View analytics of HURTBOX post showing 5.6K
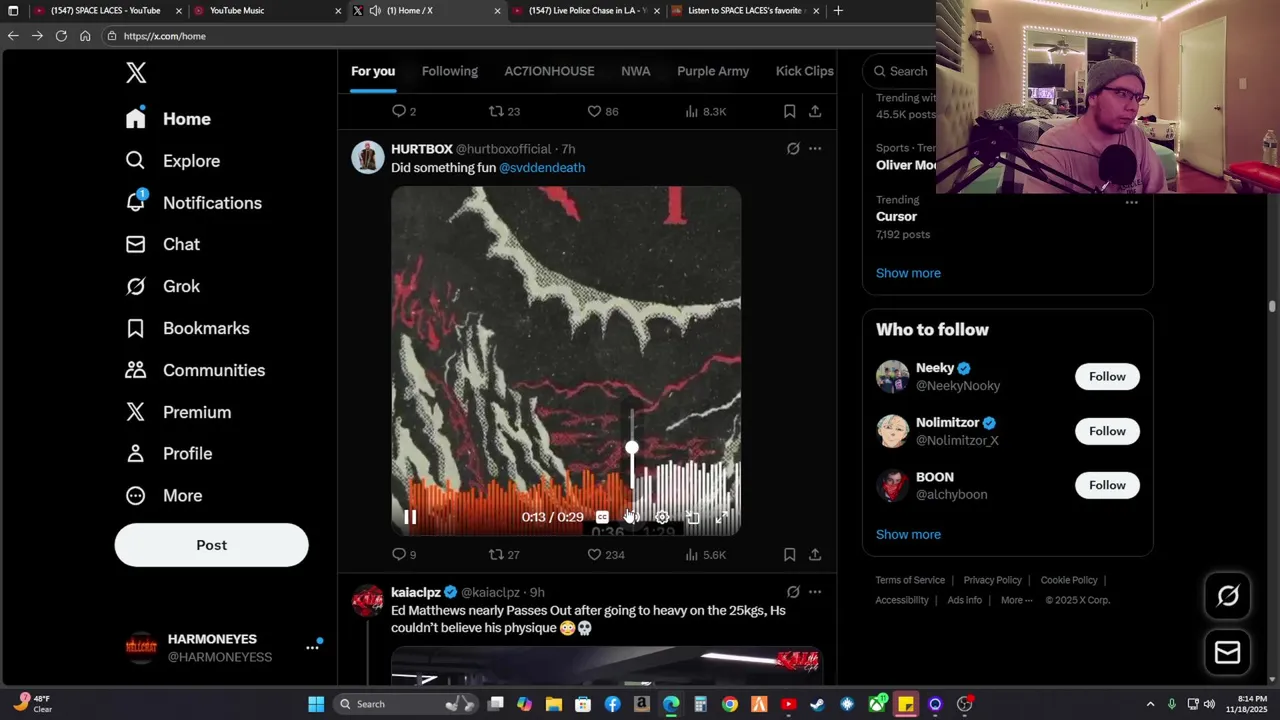Image resolution: width=1280 pixels, height=720 pixels. point(705,554)
